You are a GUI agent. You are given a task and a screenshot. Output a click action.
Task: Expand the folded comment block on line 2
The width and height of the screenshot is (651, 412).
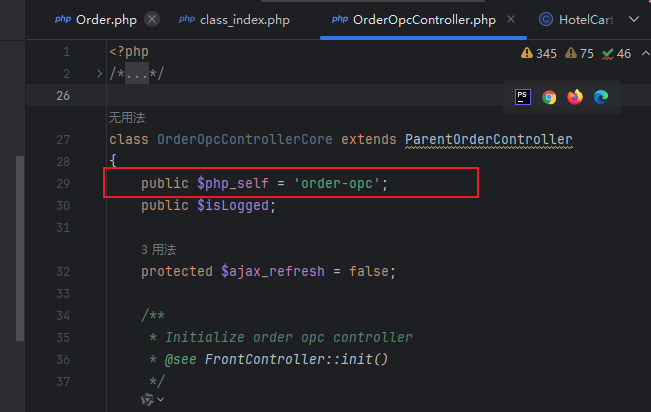coord(100,74)
